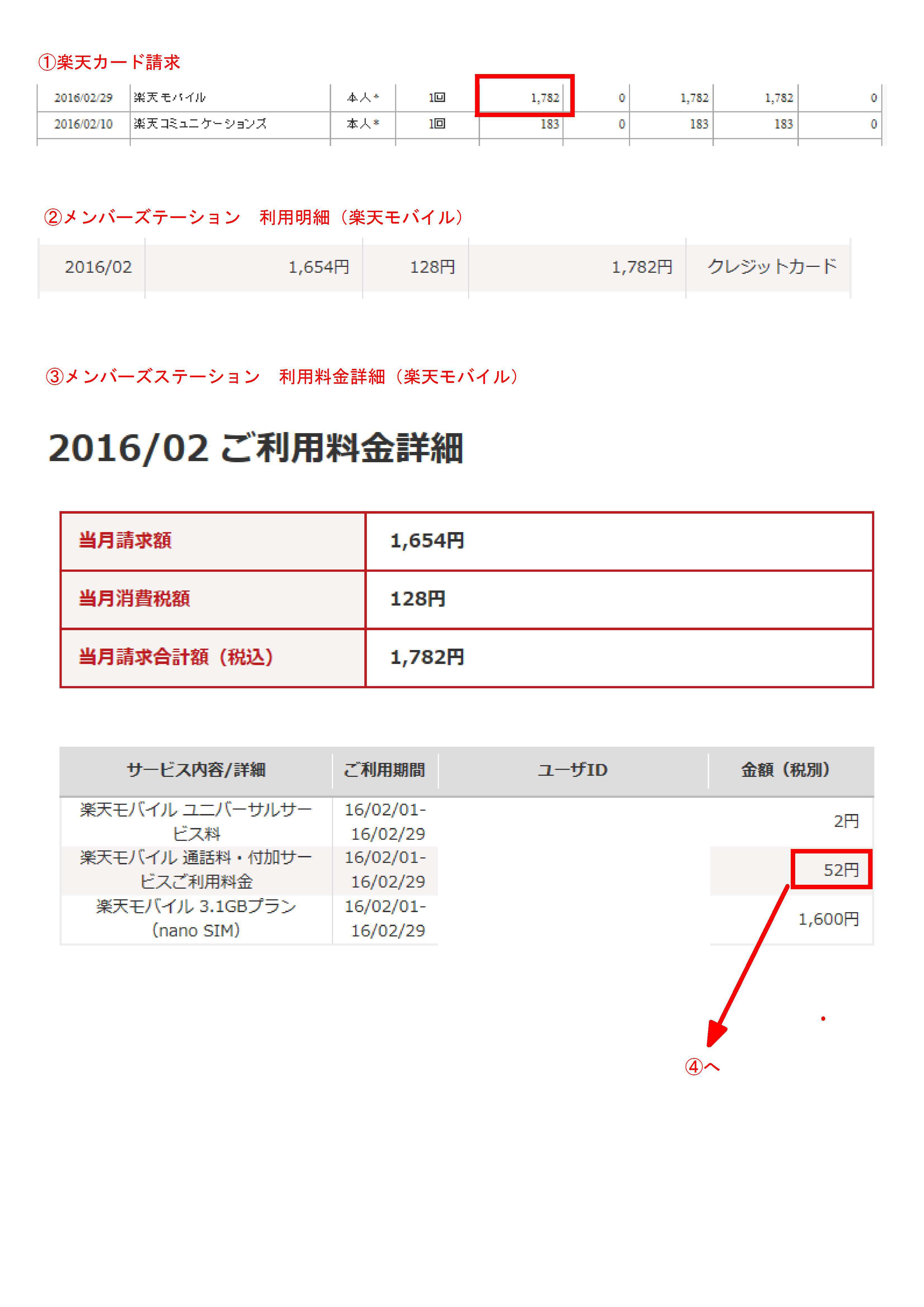Viewport: 924px width, 1307px height.
Task: Click the 3.1GBプラン (nano SIM) service name
Action: (x=196, y=919)
